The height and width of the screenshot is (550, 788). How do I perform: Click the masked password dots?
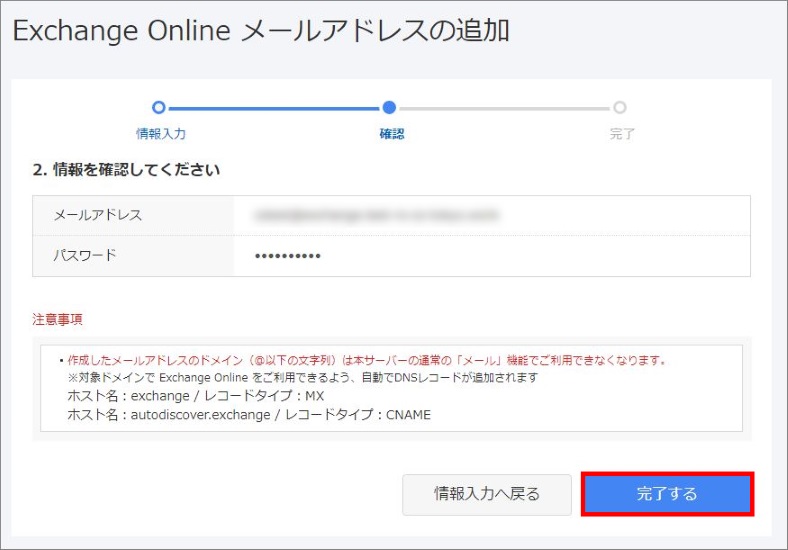pyautogui.click(x=287, y=256)
